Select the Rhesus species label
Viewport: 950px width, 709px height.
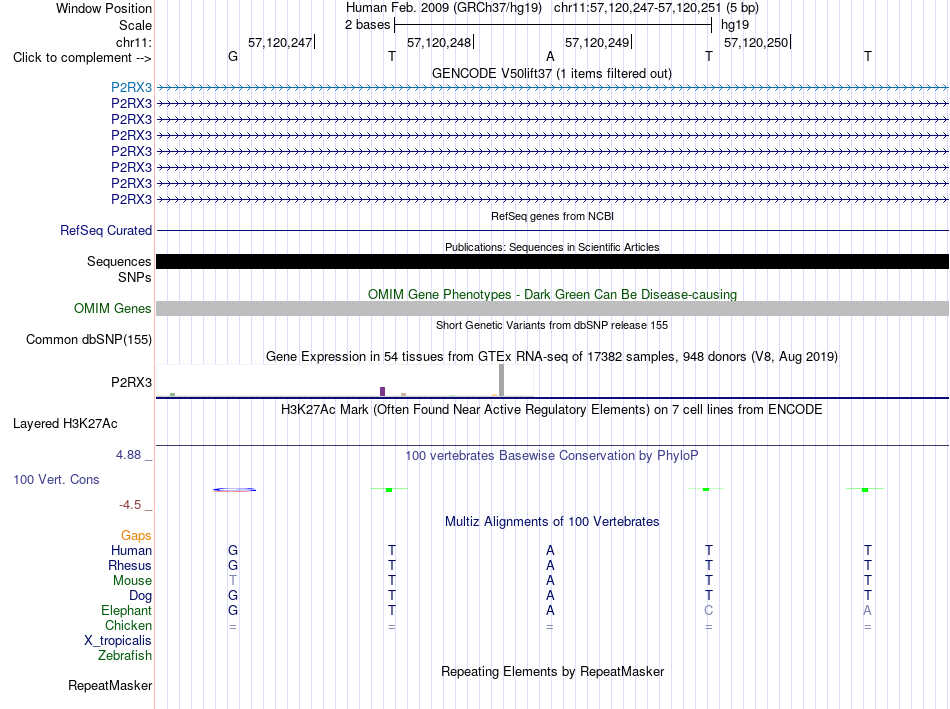(130, 565)
